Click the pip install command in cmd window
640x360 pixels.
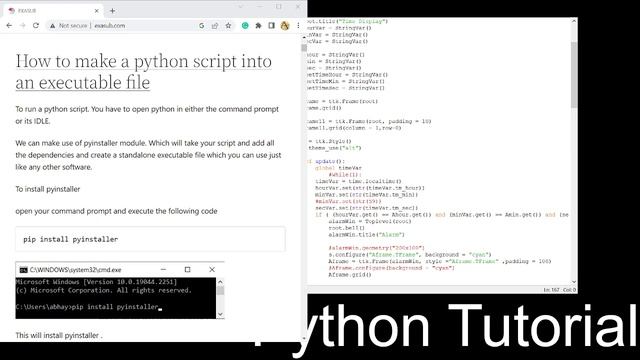tap(115, 307)
